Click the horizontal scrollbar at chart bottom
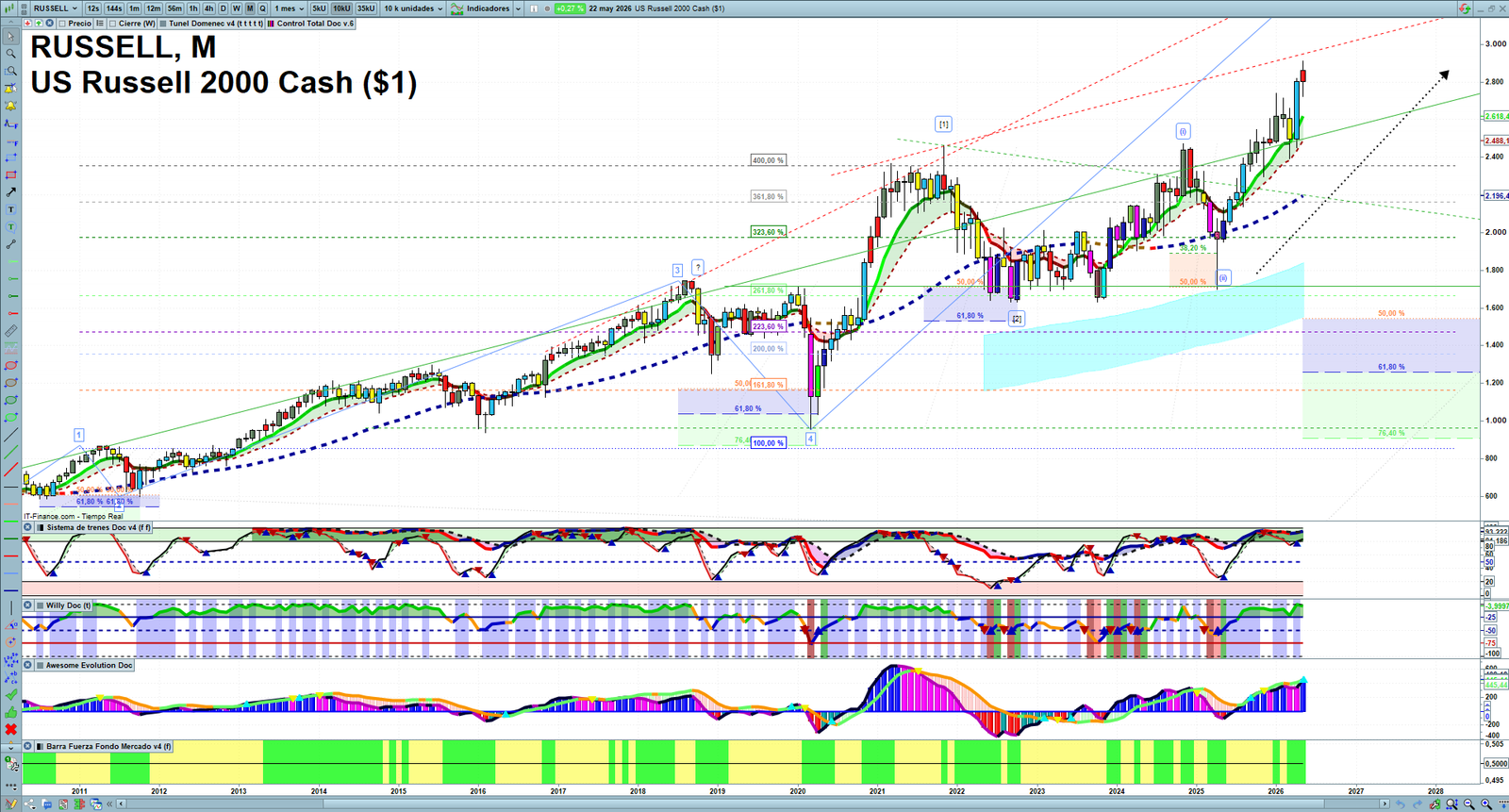1509x812 pixels. 754,804
